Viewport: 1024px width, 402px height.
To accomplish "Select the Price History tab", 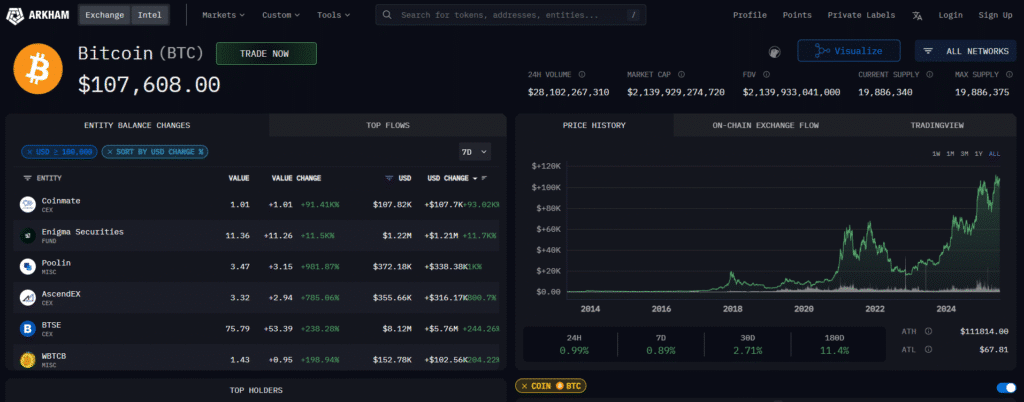I will pos(594,125).
